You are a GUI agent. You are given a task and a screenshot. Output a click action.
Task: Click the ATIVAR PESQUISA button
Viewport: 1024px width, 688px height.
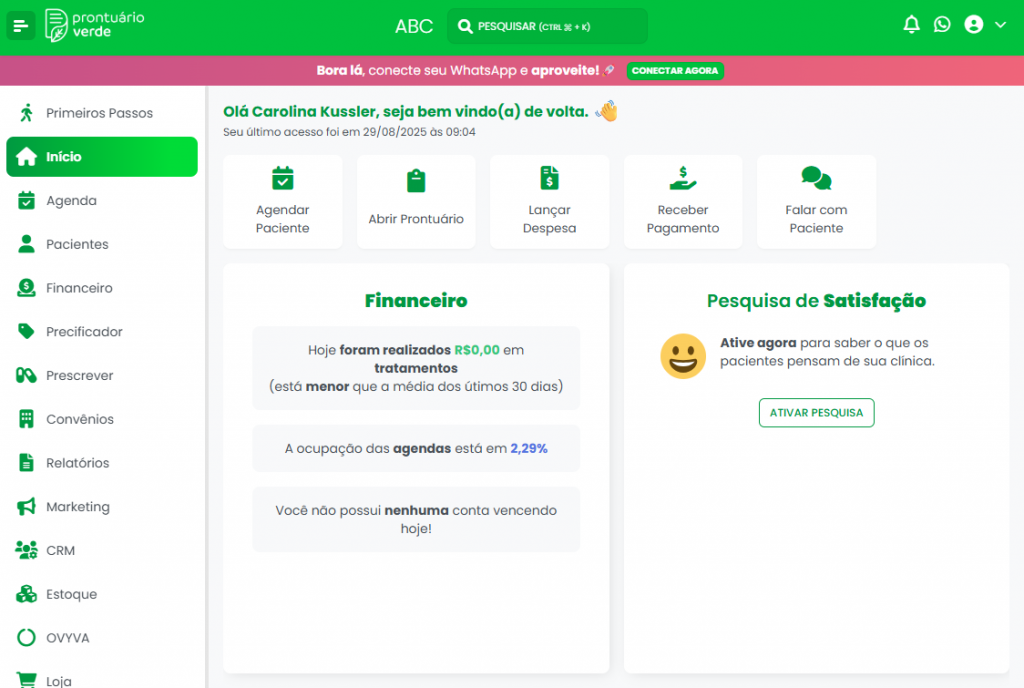pyautogui.click(x=816, y=412)
